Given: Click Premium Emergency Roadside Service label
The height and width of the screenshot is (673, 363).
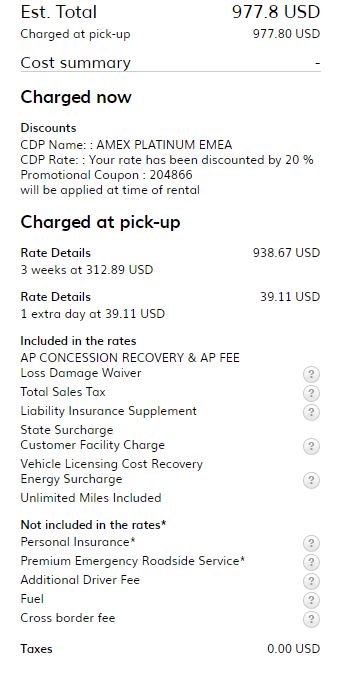Looking at the screenshot, I should click(x=133, y=561).
